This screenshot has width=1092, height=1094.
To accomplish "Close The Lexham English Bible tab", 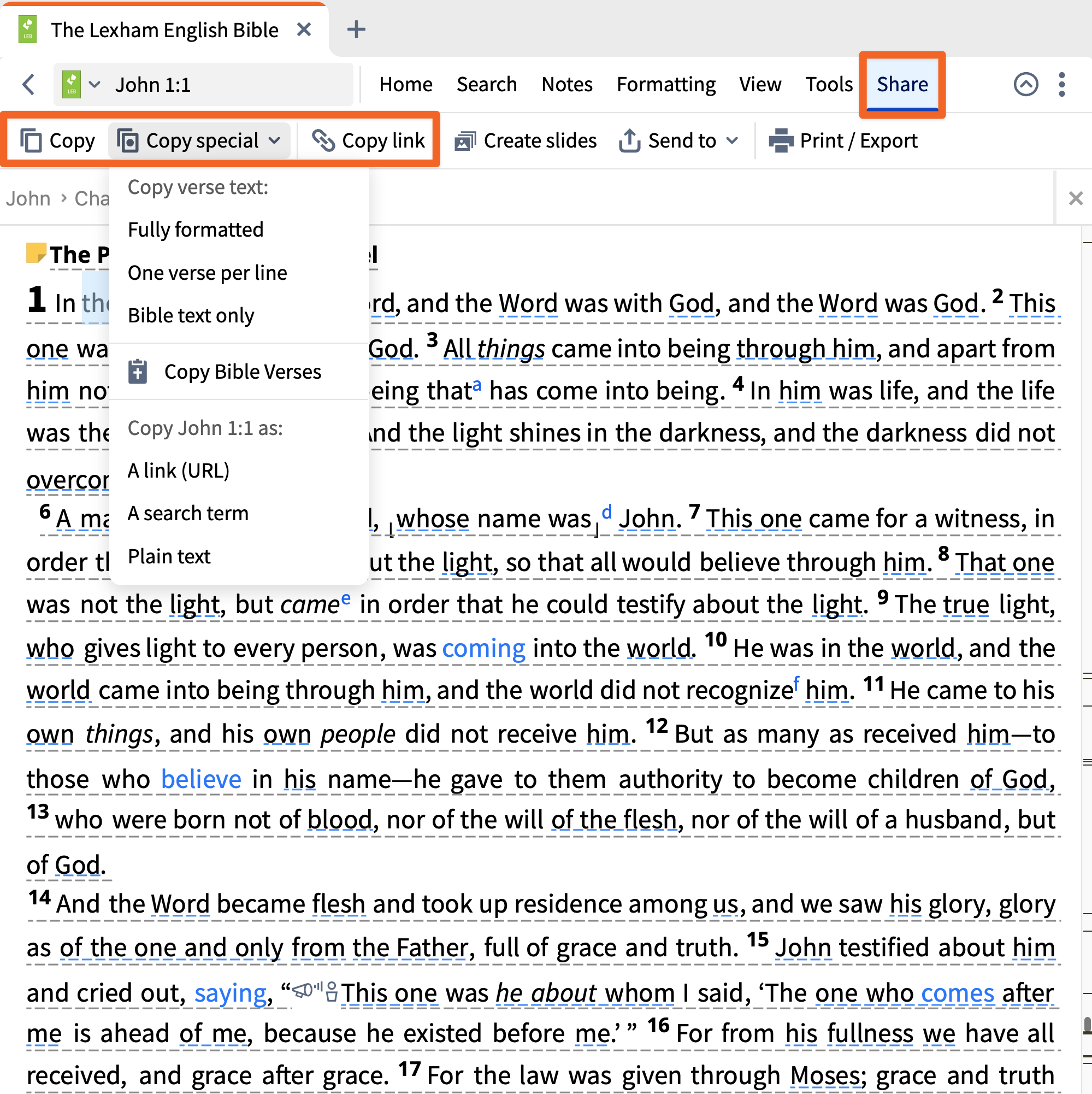I will [x=304, y=30].
